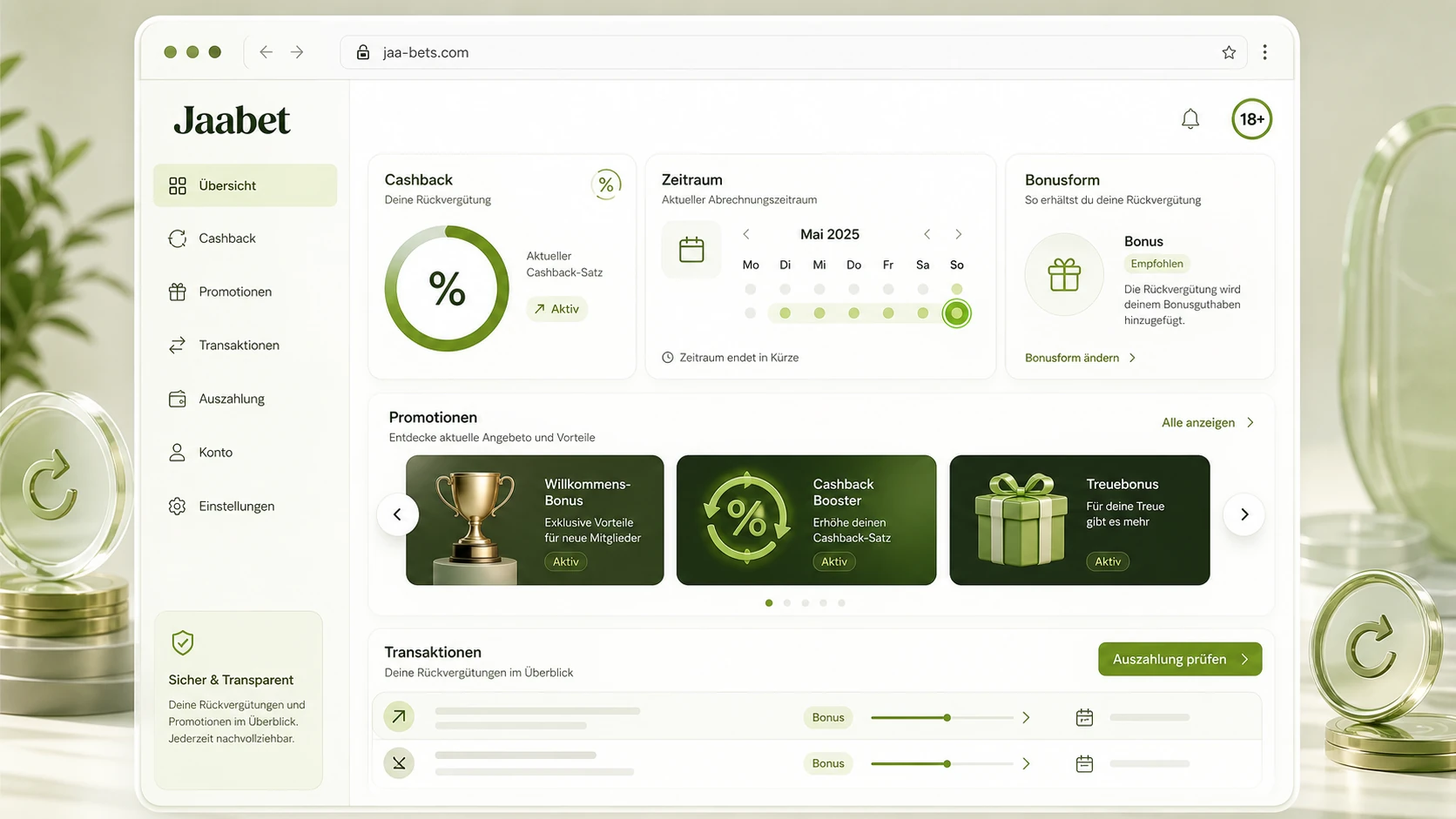Image resolution: width=1456 pixels, height=819 pixels.
Task: Click the Bonus tag in first transaction row
Action: pos(828,717)
